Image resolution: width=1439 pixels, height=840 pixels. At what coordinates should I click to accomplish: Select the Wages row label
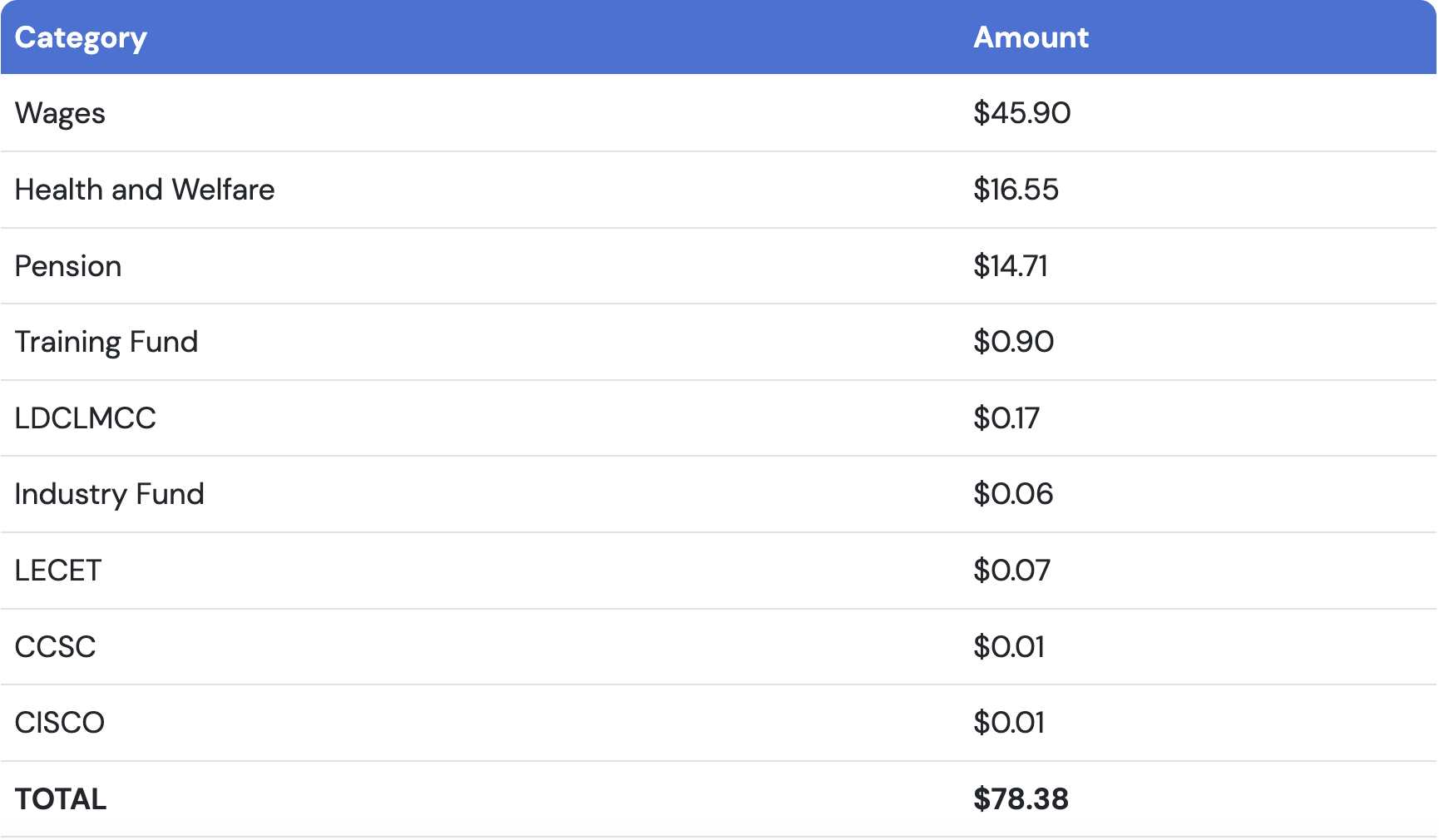point(60,114)
